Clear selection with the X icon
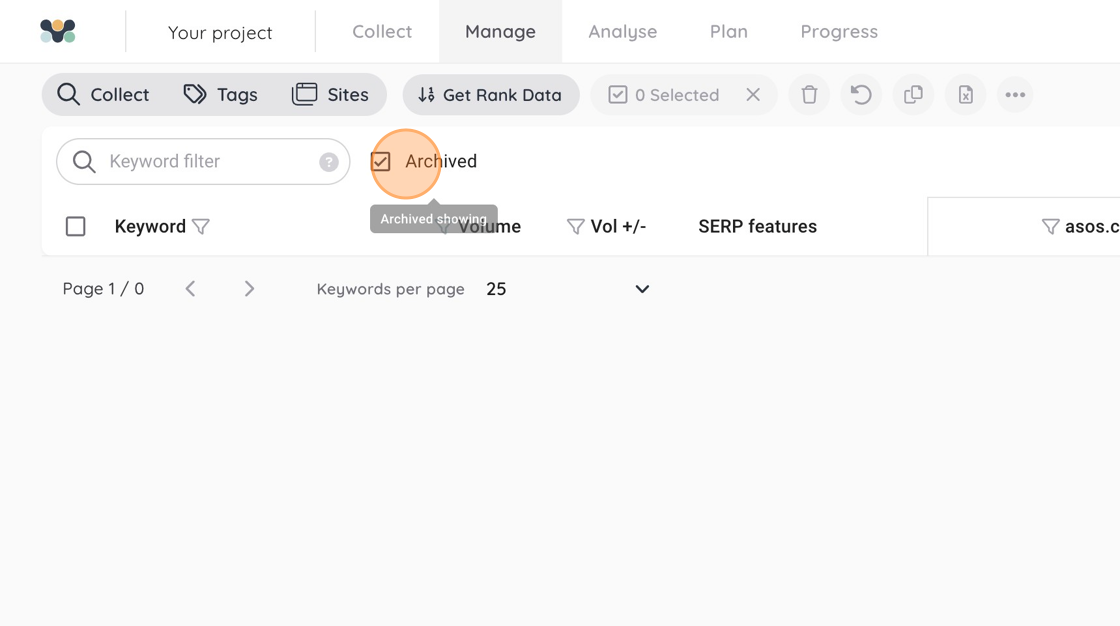This screenshot has width=1120, height=626. coord(753,94)
